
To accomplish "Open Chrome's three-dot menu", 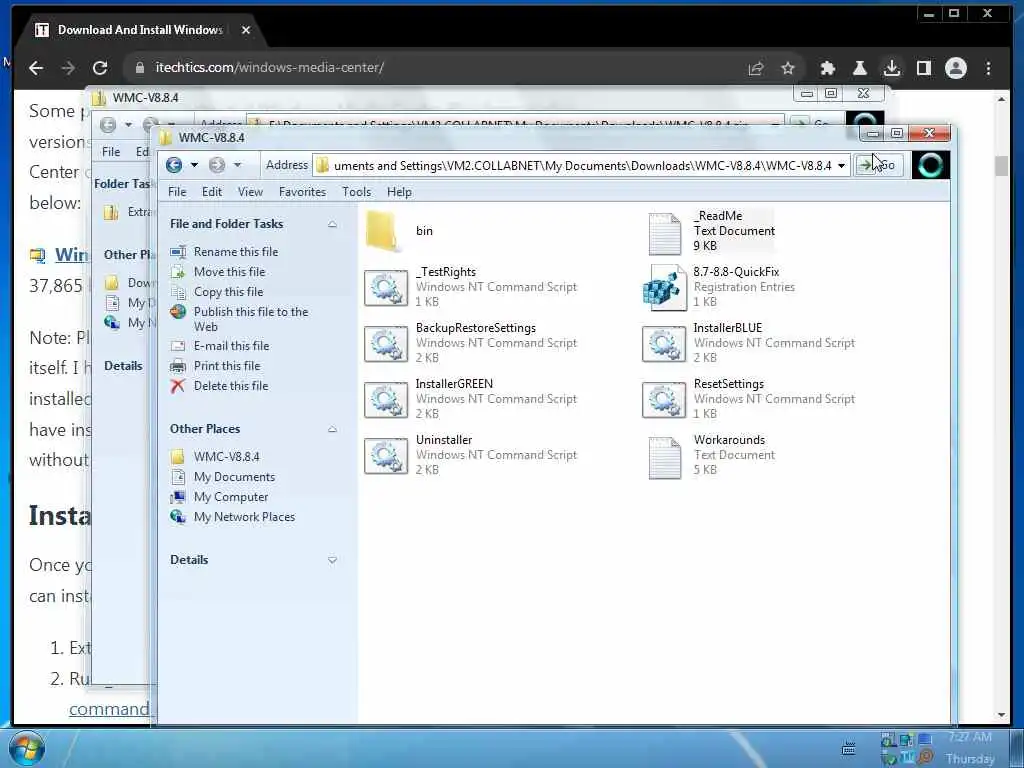I will (988, 68).
